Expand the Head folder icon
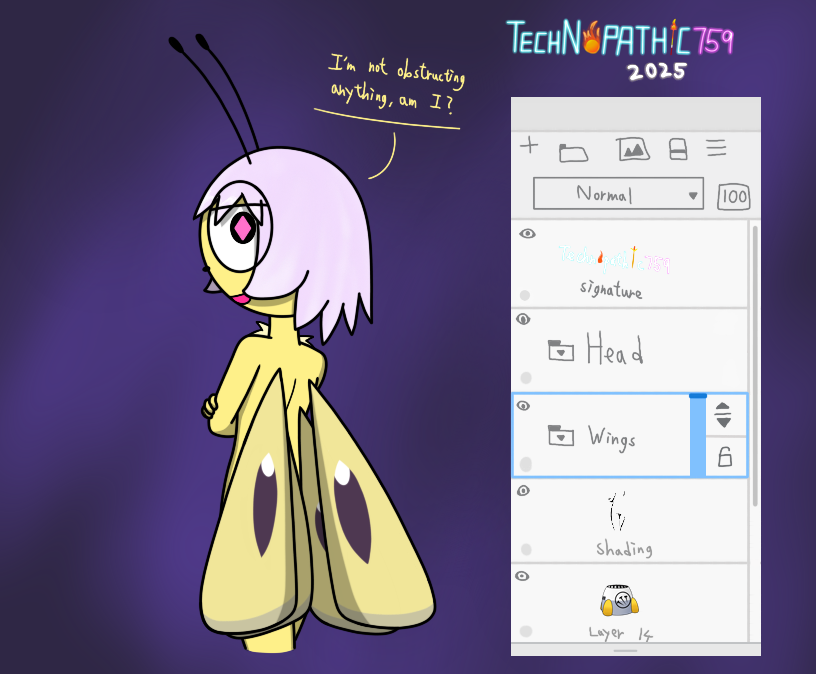816x674 pixels. (x=561, y=350)
